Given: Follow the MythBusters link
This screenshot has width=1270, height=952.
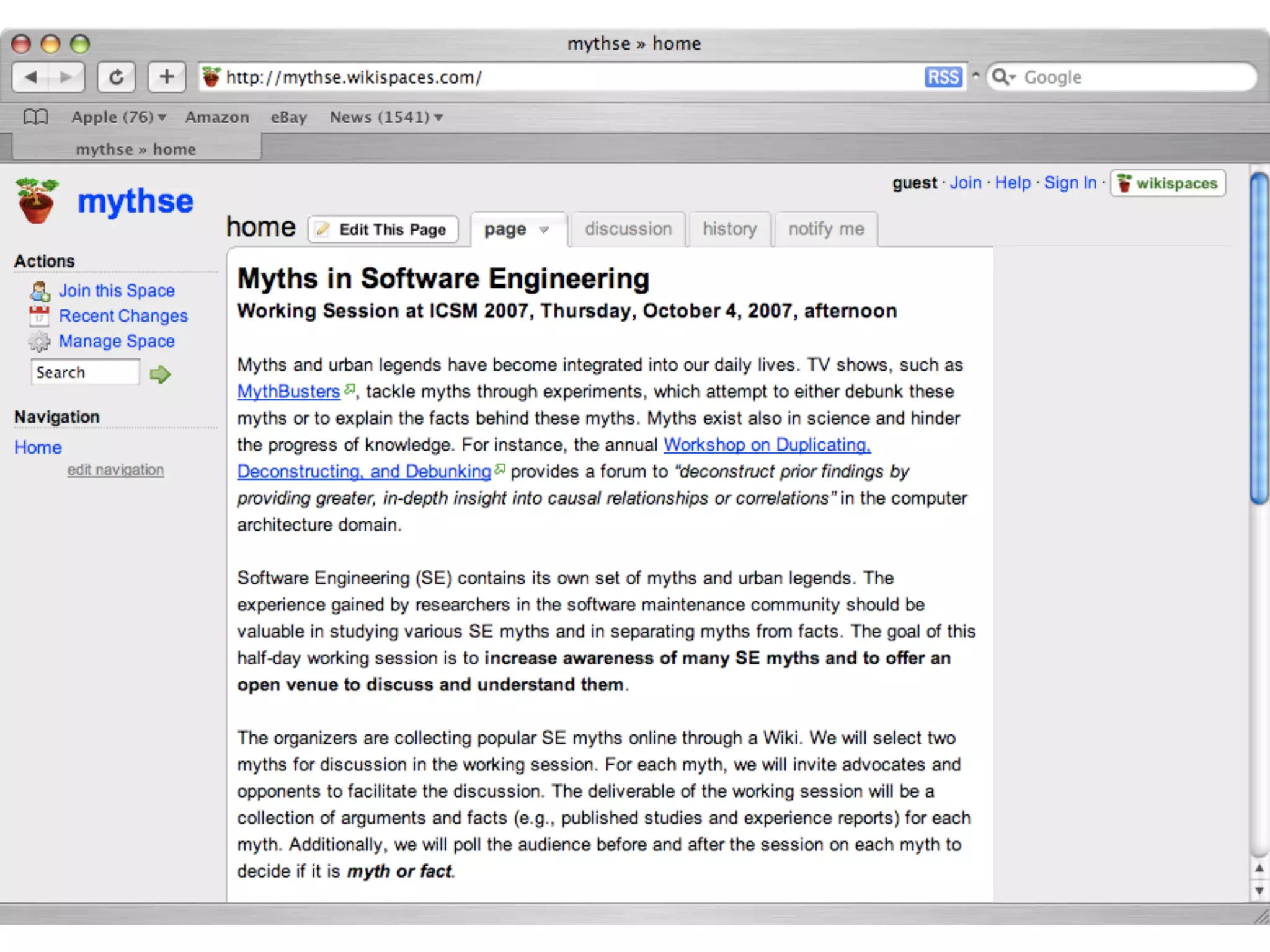Looking at the screenshot, I should (x=288, y=391).
